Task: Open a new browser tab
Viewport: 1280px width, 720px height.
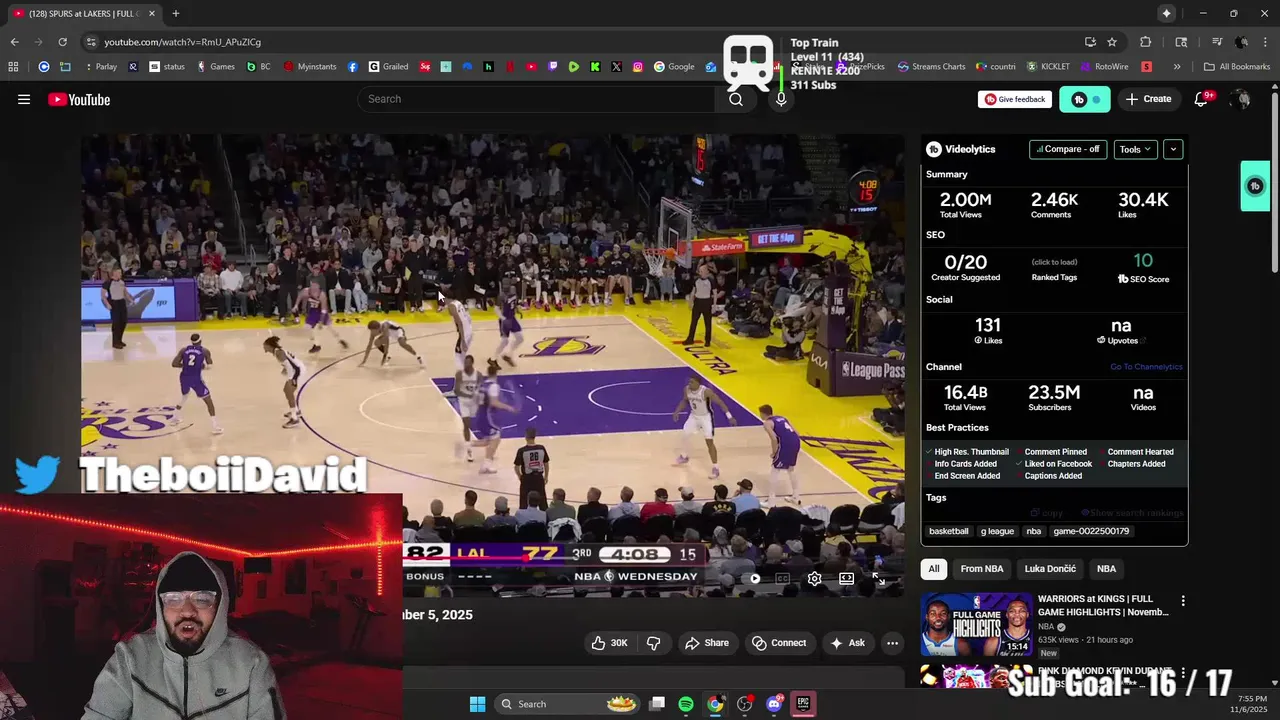Action: coord(175,13)
